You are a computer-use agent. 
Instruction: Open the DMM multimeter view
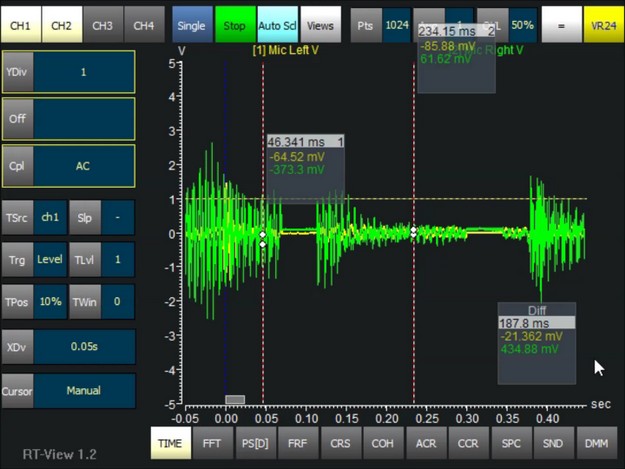[x=596, y=442]
